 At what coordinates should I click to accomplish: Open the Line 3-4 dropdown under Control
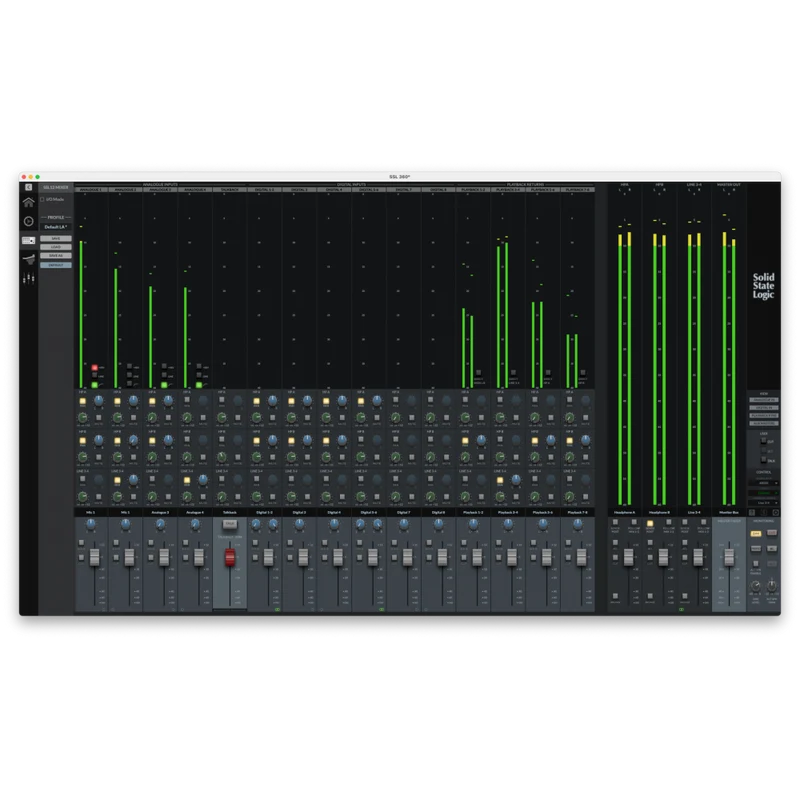click(764, 503)
